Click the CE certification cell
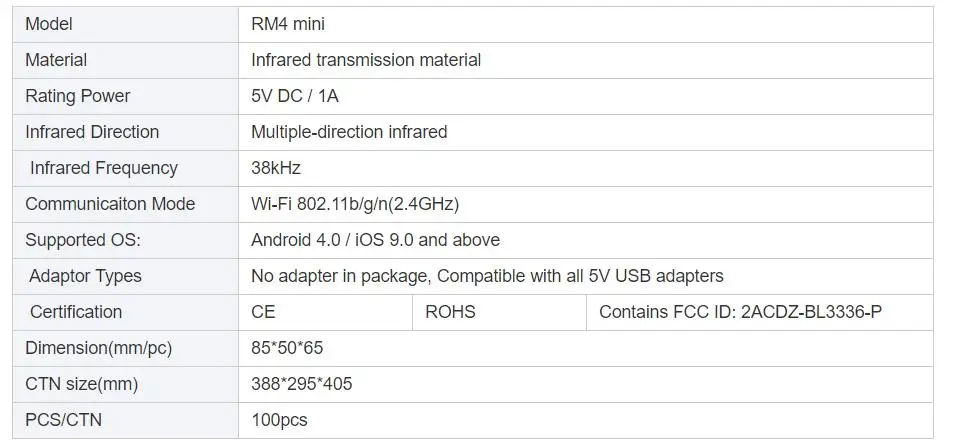 click(x=325, y=312)
